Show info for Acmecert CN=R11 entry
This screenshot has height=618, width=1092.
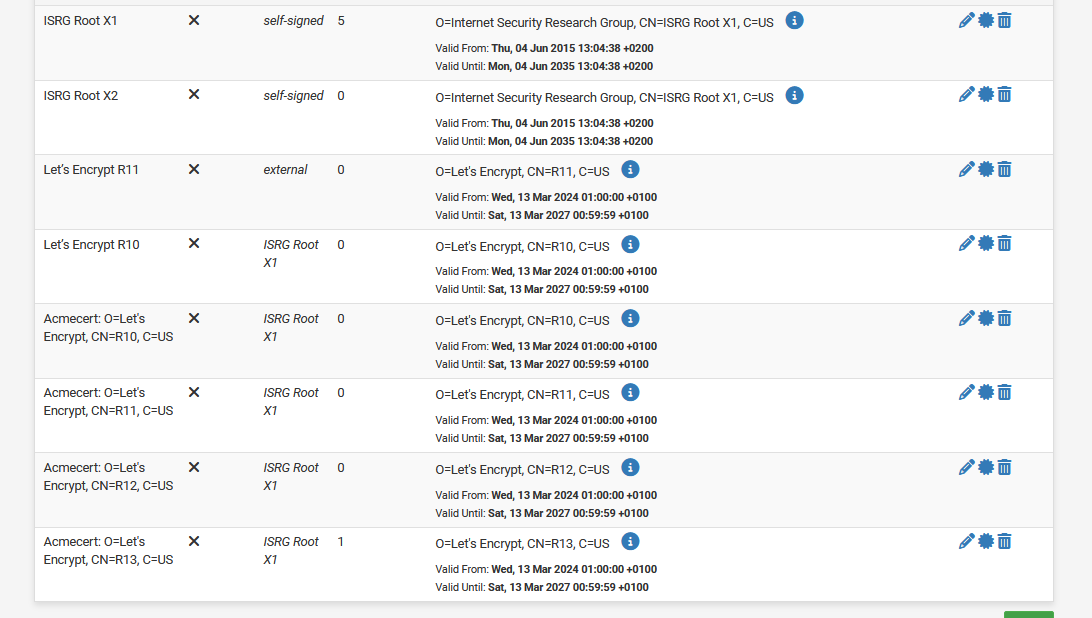pos(630,393)
